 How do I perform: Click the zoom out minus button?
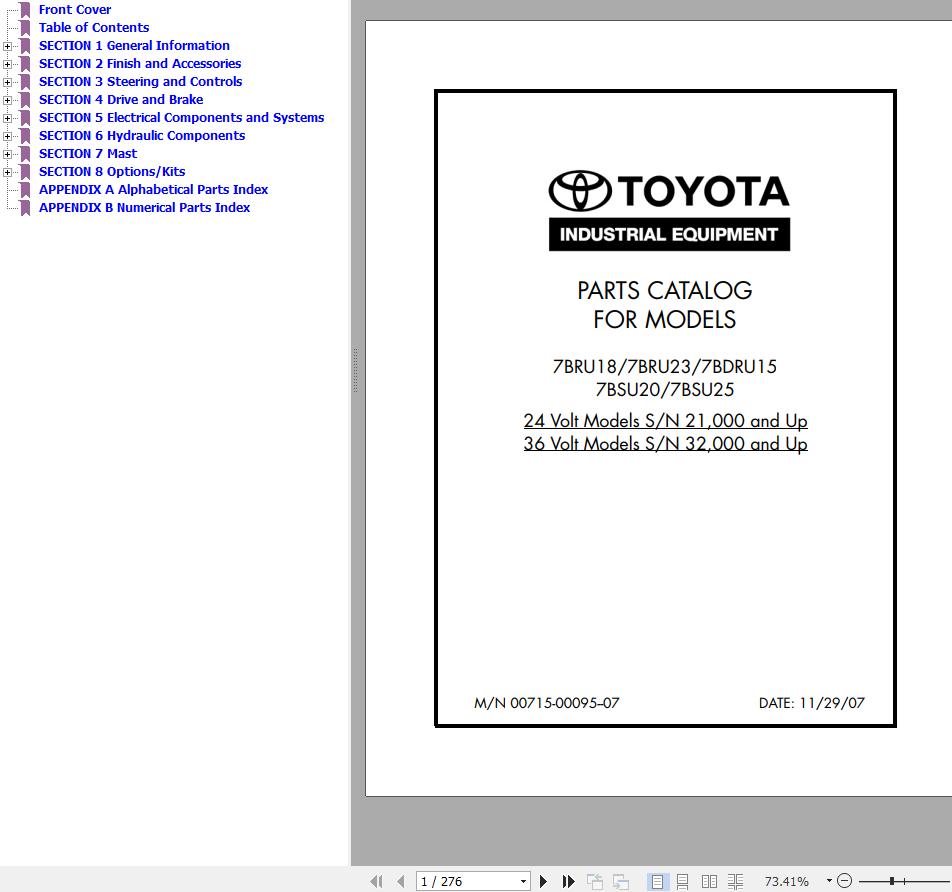click(x=845, y=880)
